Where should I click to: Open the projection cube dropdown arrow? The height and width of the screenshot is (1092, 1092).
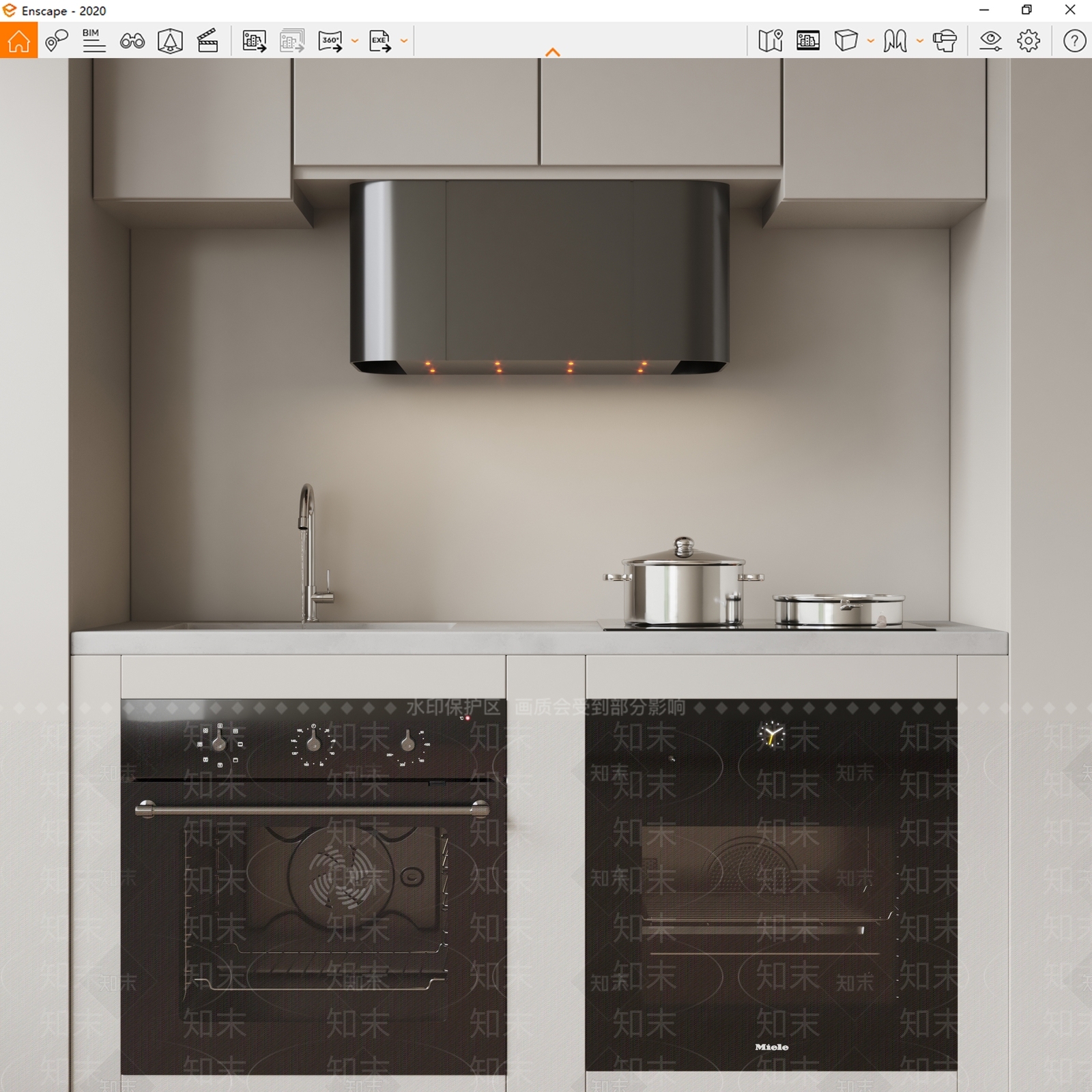tap(870, 41)
